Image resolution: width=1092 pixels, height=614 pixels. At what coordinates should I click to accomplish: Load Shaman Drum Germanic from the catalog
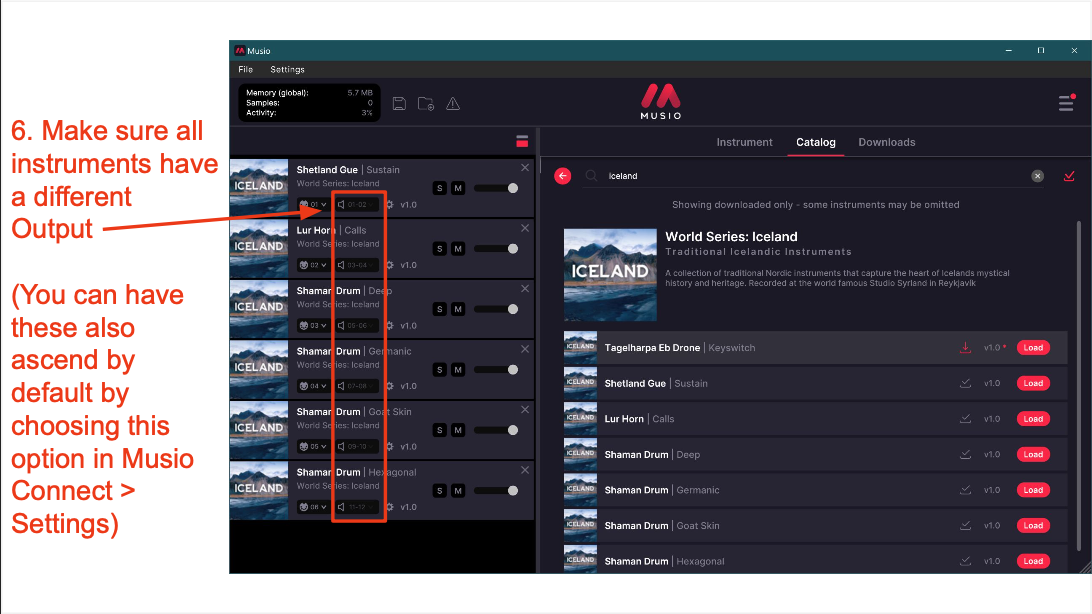click(x=1033, y=490)
